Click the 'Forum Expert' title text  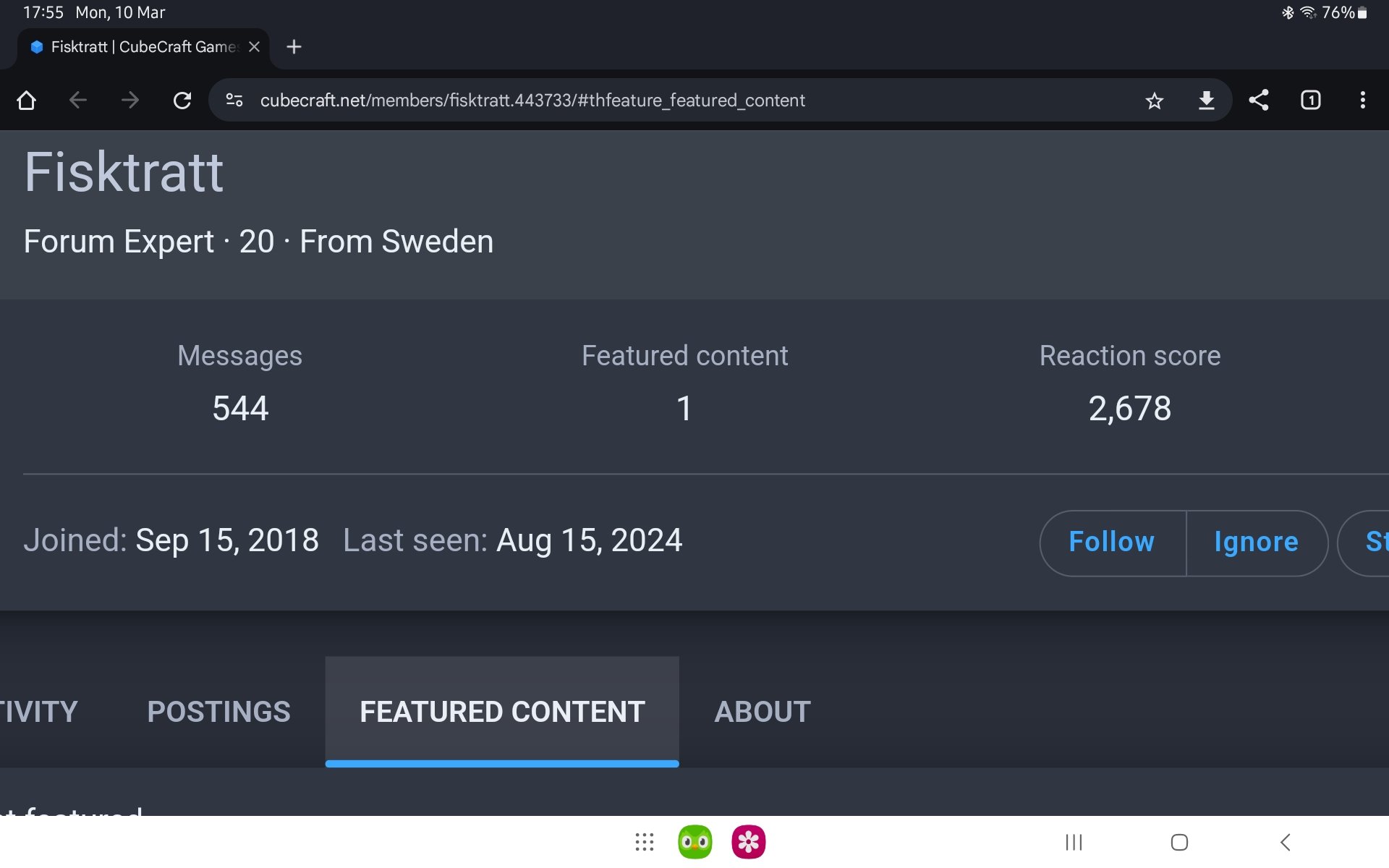click(119, 242)
